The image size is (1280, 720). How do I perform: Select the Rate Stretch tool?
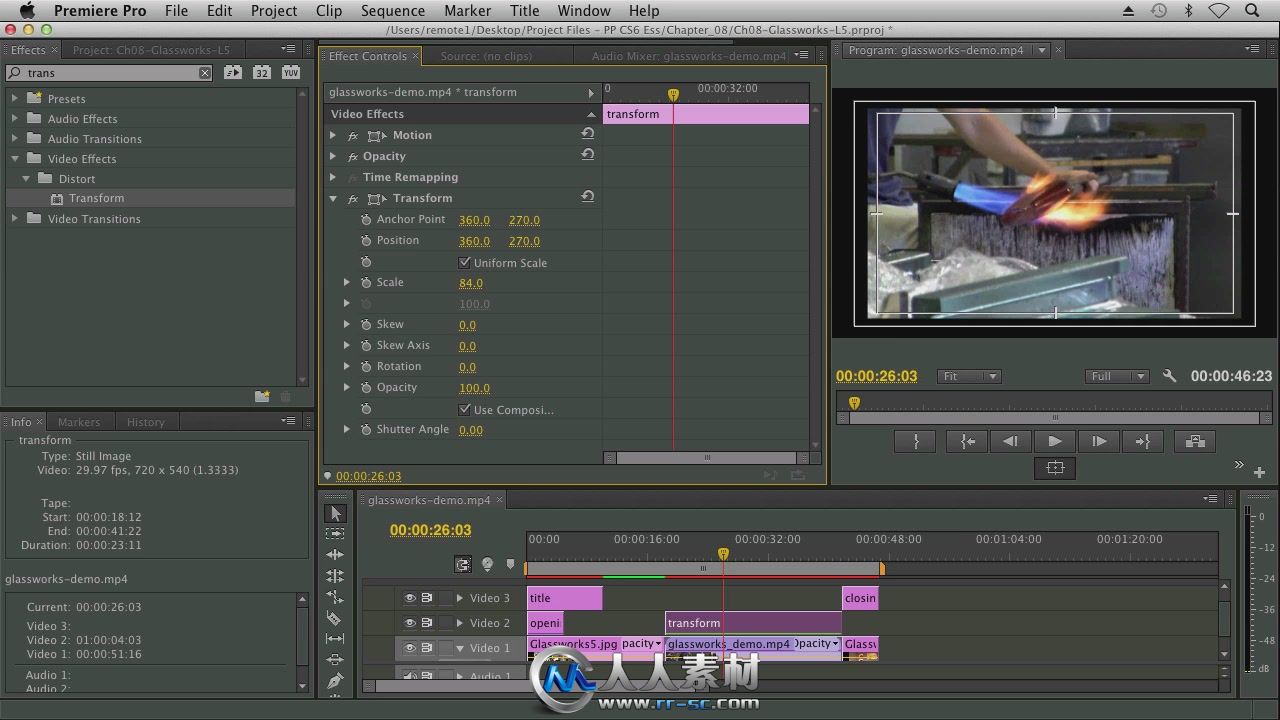pos(336,597)
